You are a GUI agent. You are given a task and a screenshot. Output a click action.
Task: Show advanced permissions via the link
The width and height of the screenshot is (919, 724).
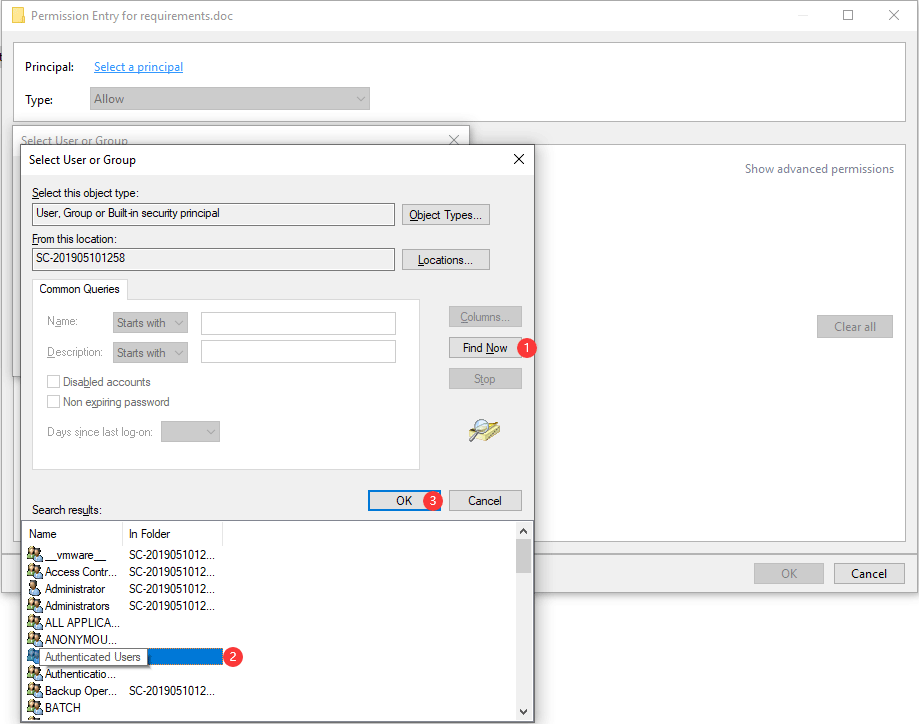pyautogui.click(x=819, y=168)
